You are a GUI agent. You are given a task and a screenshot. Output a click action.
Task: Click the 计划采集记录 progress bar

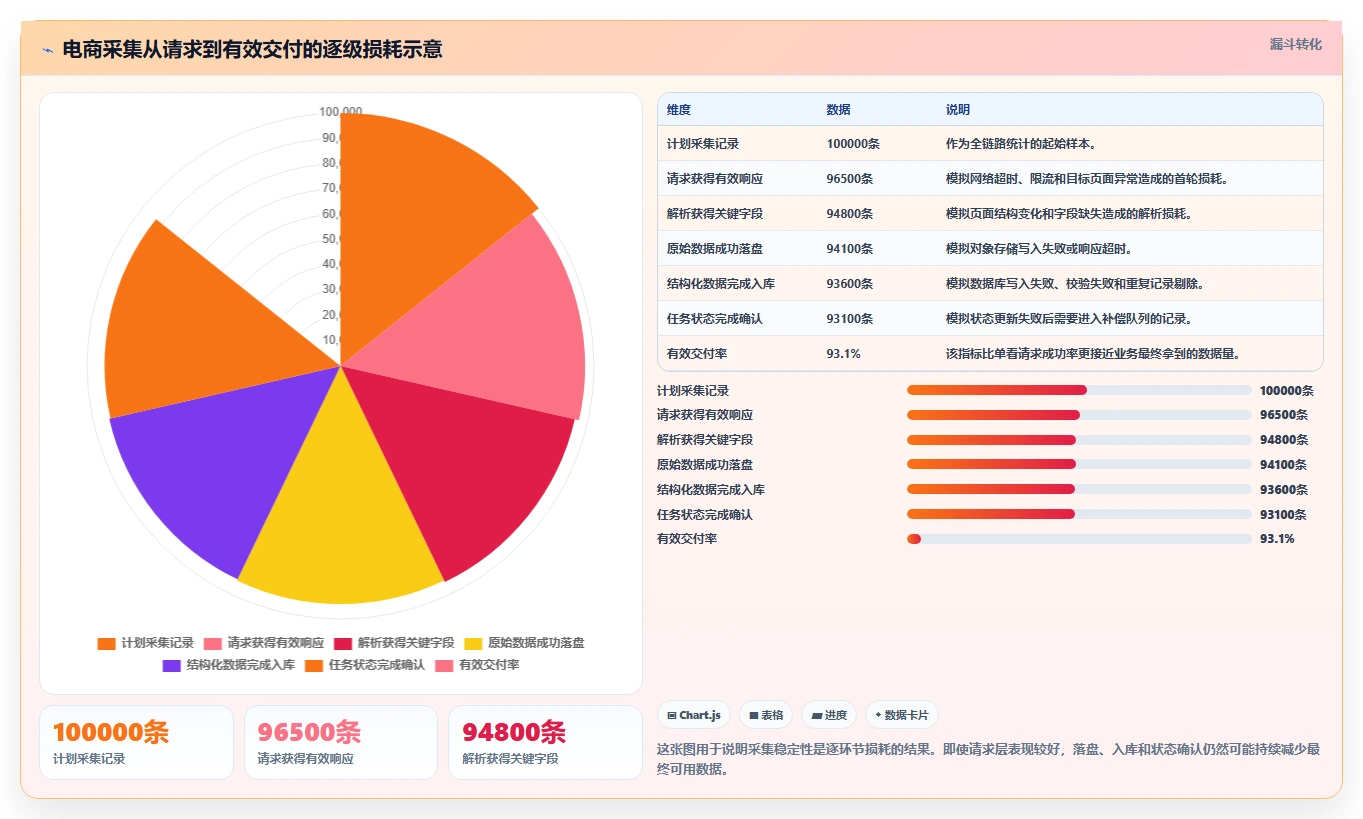pos(1079,390)
